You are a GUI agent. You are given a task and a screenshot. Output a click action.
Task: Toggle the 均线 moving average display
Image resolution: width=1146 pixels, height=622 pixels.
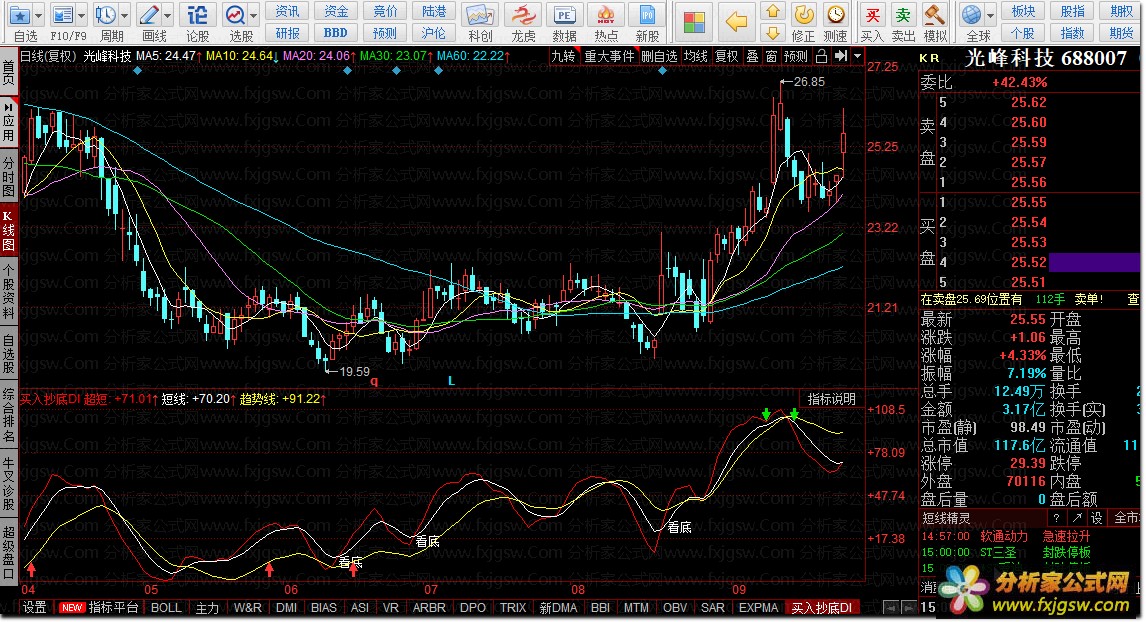tap(695, 56)
